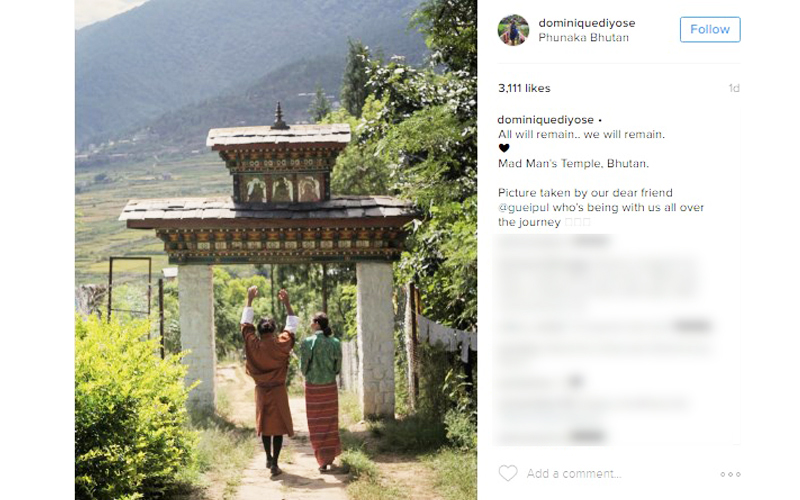Click the heart like icon

(x=508, y=473)
